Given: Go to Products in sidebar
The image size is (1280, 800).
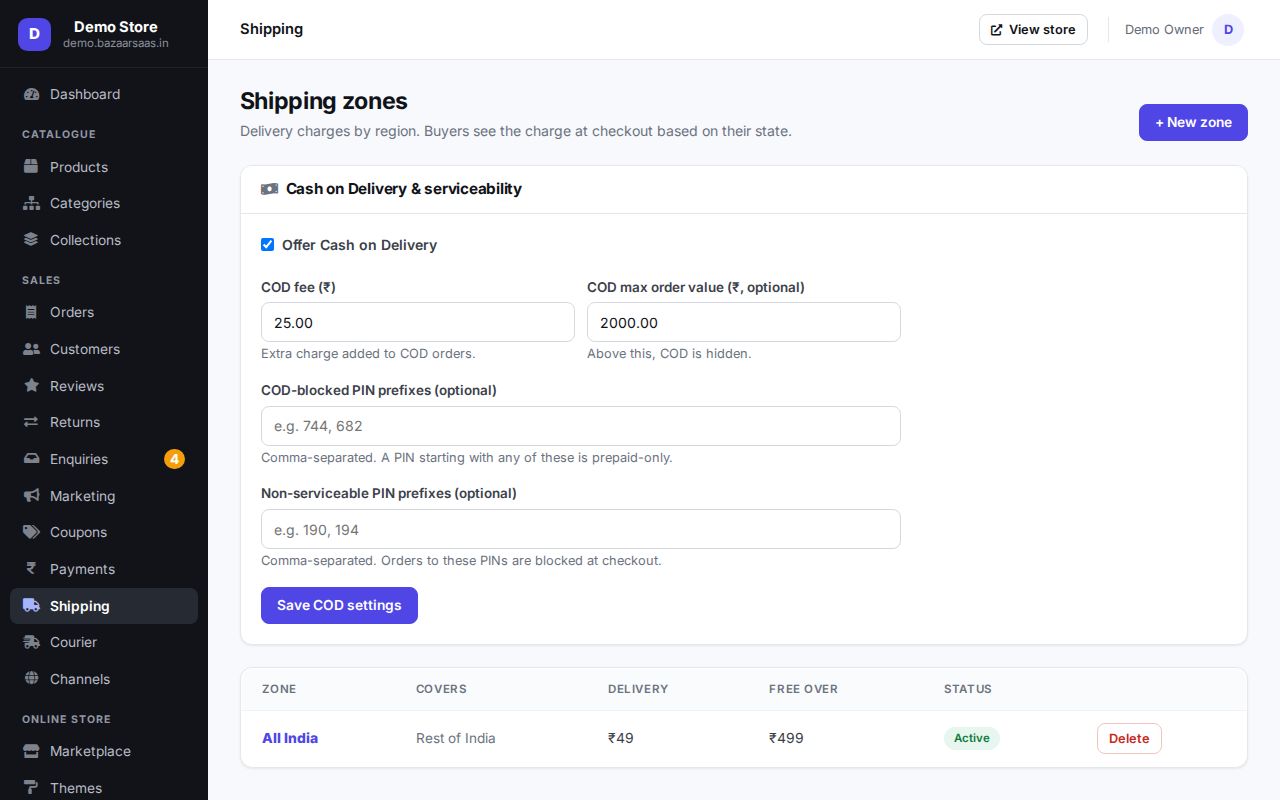Looking at the screenshot, I should [104, 167].
